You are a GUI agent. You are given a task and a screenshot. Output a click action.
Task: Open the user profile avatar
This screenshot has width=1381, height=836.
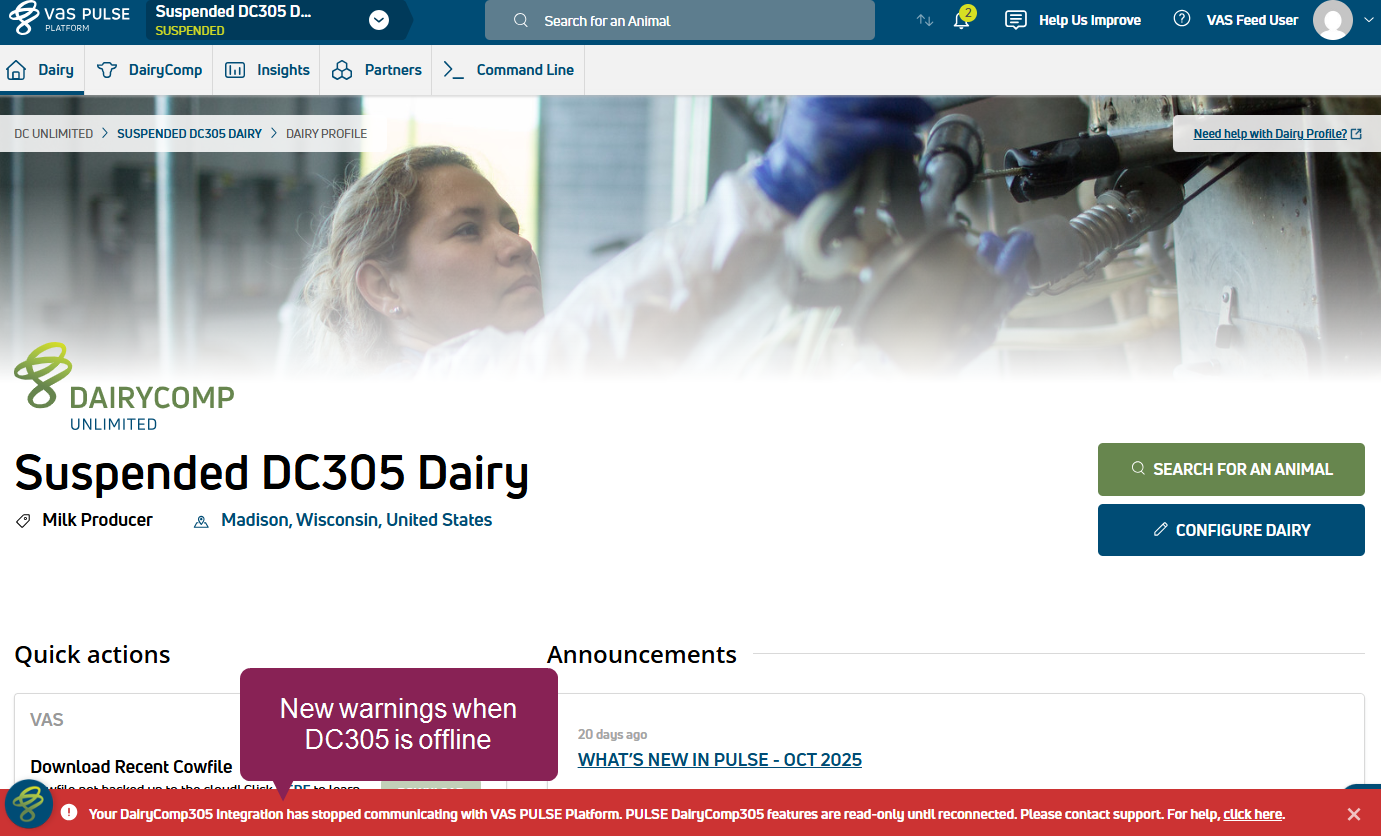(x=1332, y=20)
